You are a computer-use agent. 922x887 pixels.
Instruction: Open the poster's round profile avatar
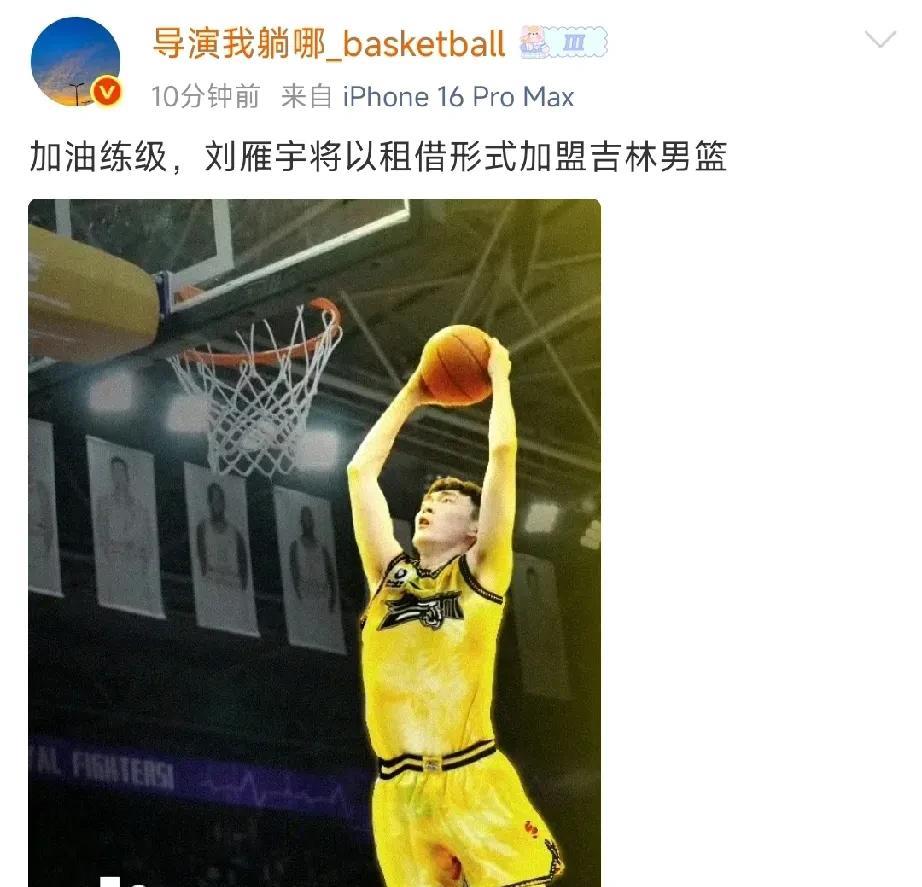pyautogui.click(x=76, y=62)
